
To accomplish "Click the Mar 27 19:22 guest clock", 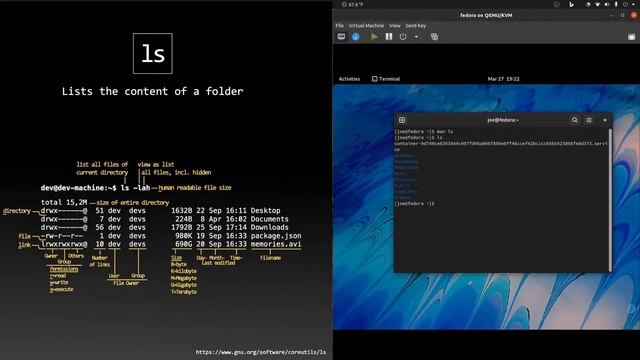I will point(503,79).
